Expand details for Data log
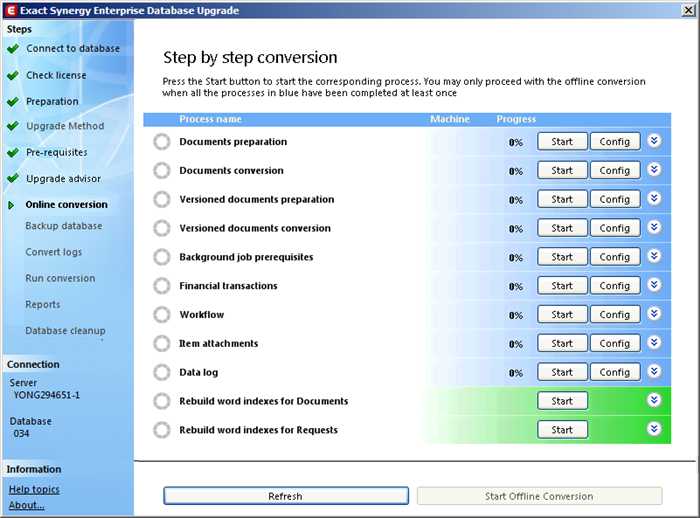Image resolution: width=700 pixels, height=518 pixels. 654,371
